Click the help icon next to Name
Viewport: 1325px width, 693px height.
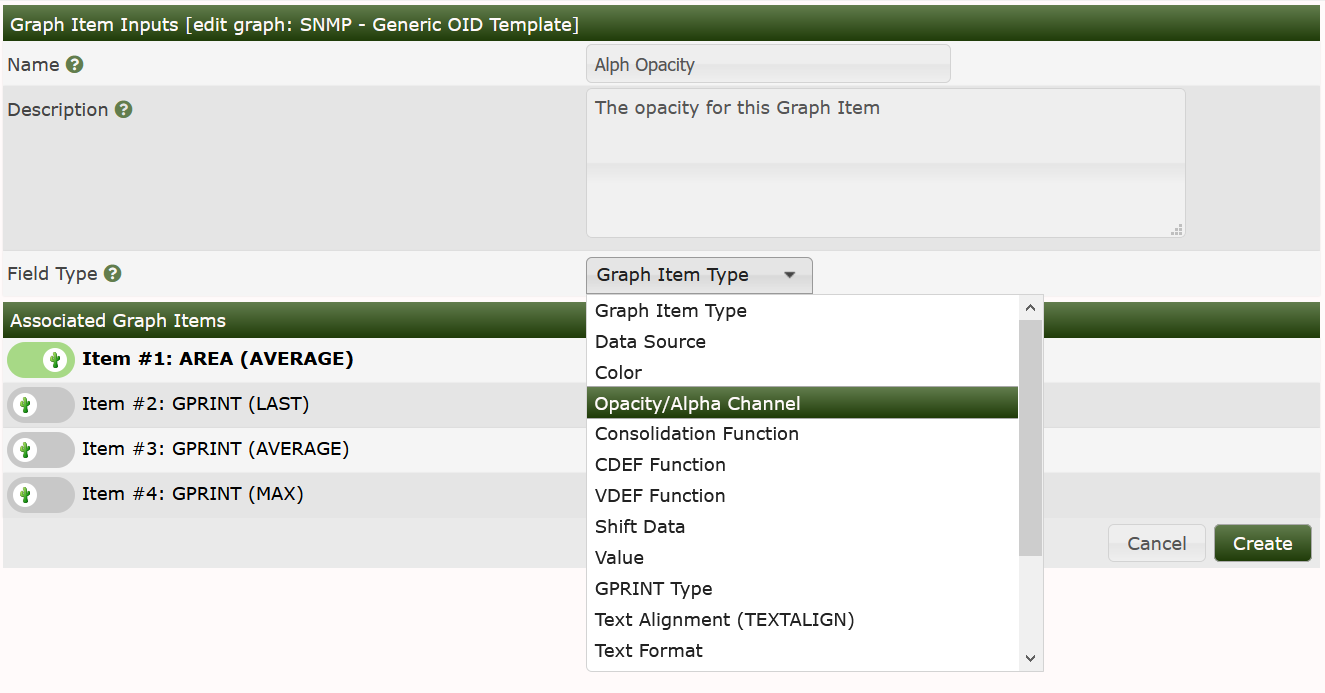[75, 64]
